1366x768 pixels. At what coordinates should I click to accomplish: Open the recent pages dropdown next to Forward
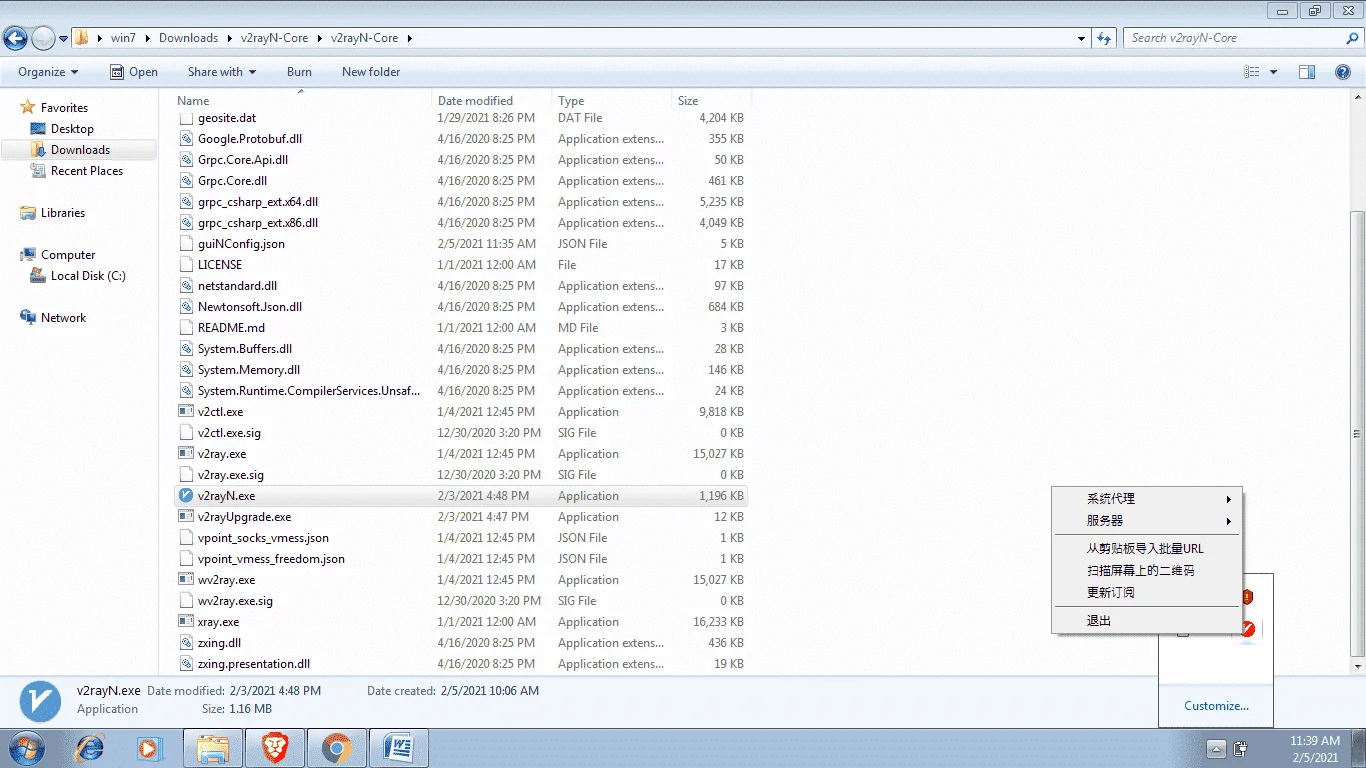[64, 39]
